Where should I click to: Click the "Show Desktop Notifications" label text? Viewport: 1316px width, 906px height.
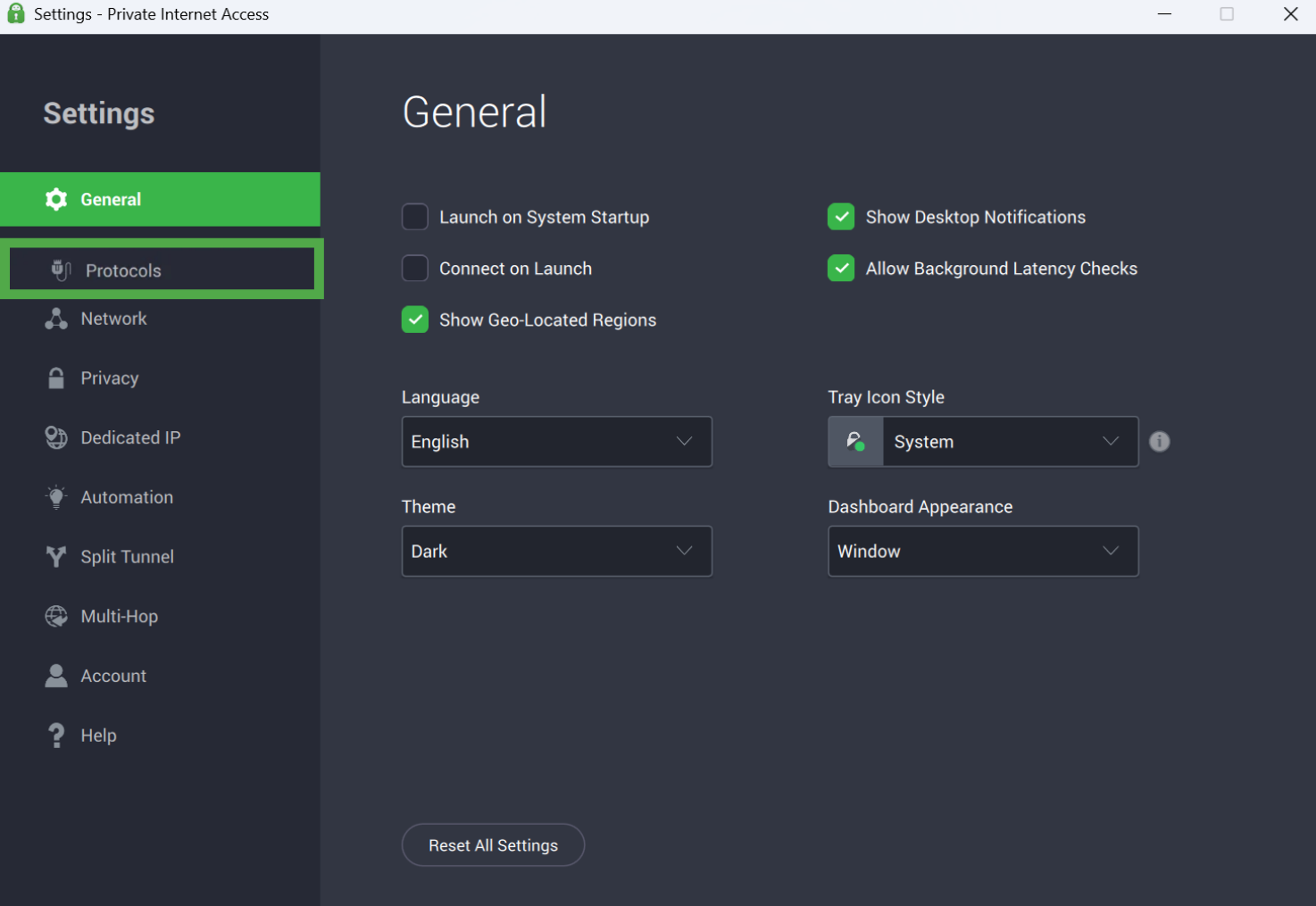tap(975, 217)
